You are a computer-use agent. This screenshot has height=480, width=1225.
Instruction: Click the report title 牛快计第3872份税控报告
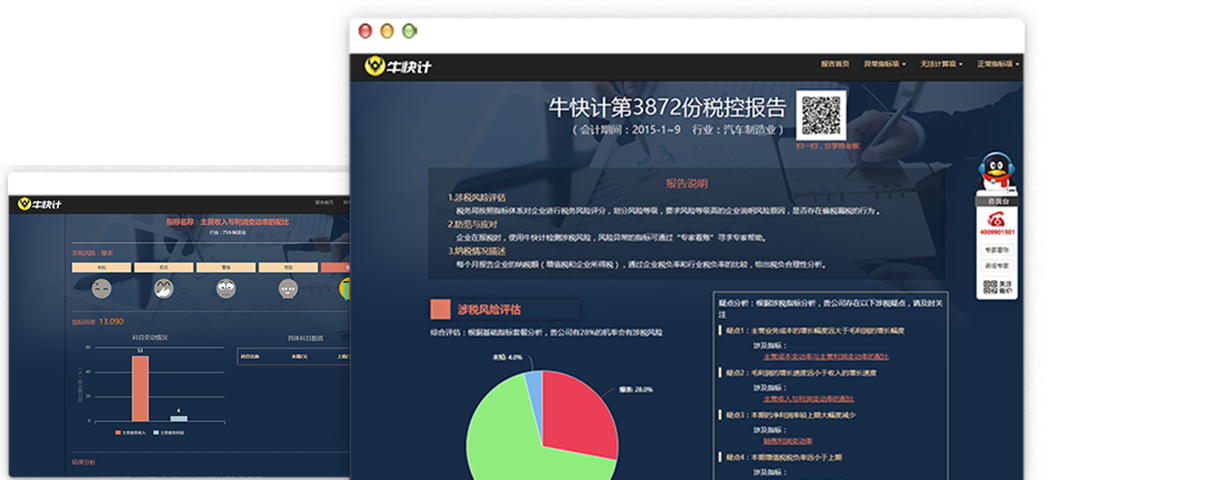click(668, 107)
